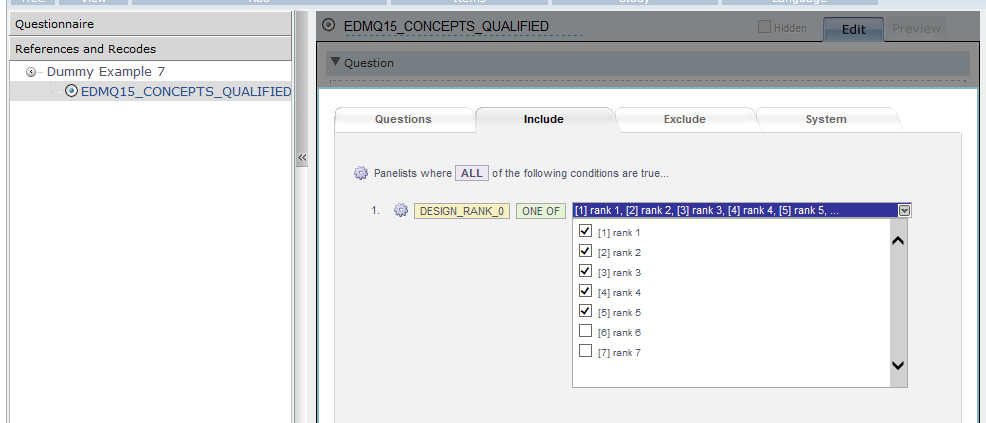Uncheck the '[5] rank 5' checkbox

tap(585, 311)
